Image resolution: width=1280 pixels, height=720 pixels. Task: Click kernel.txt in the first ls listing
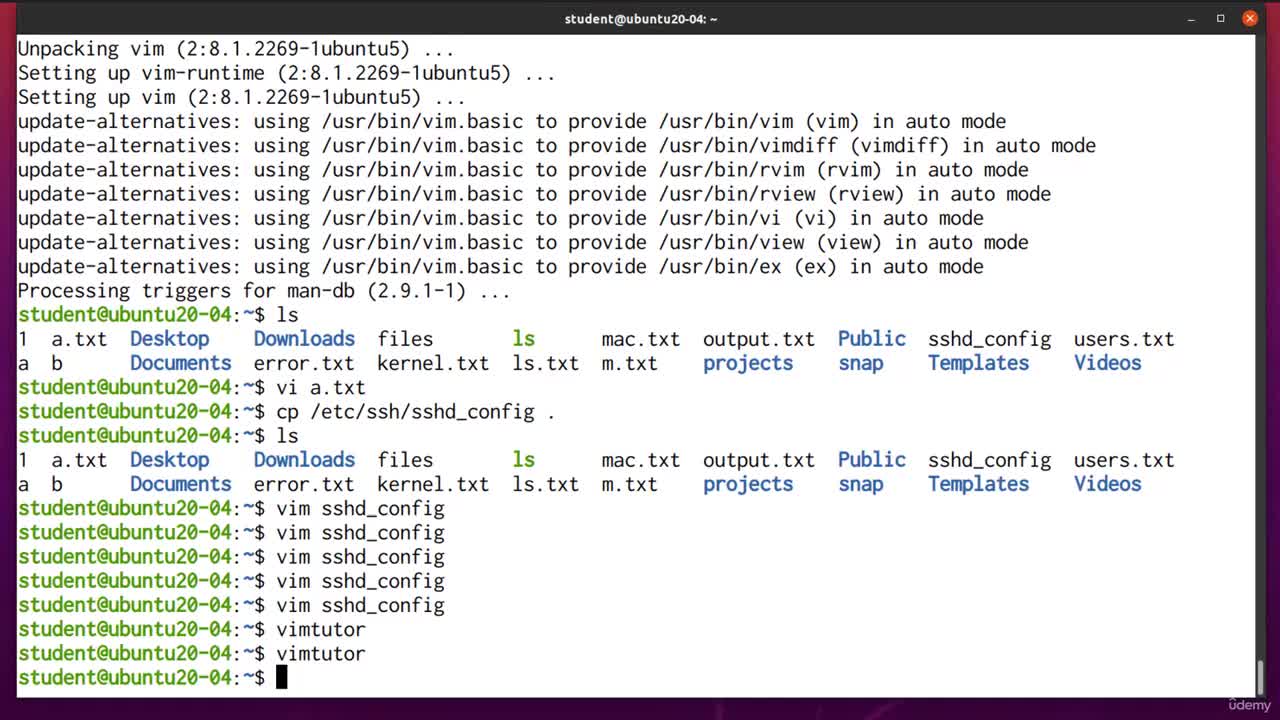[x=433, y=363]
